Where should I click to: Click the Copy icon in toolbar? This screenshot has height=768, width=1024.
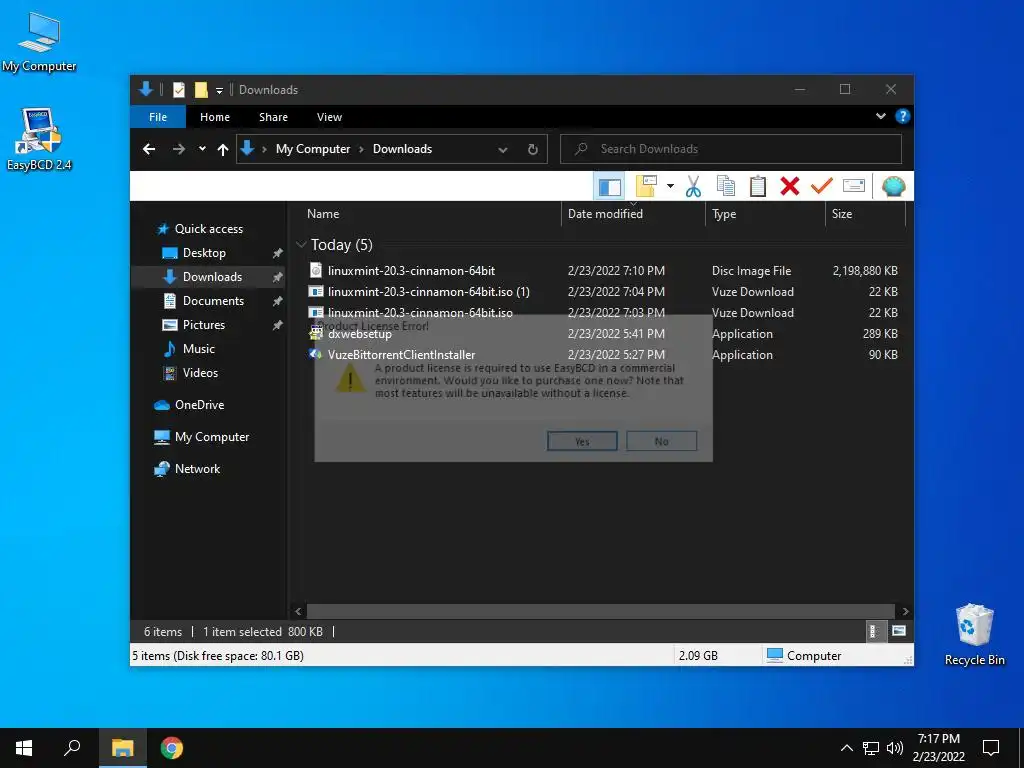(x=726, y=187)
